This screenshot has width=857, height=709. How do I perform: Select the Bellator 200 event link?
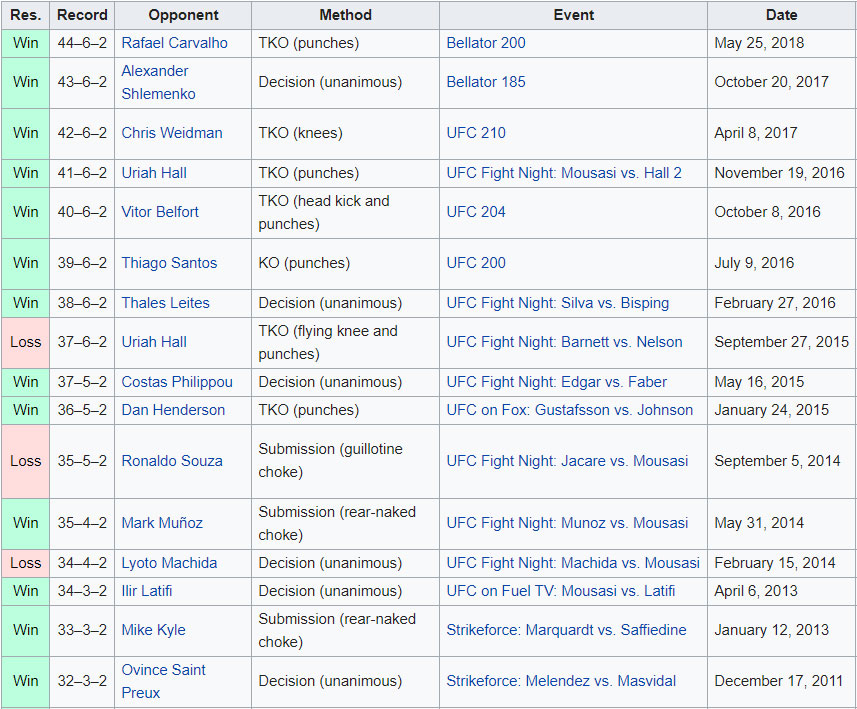pos(485,43)
